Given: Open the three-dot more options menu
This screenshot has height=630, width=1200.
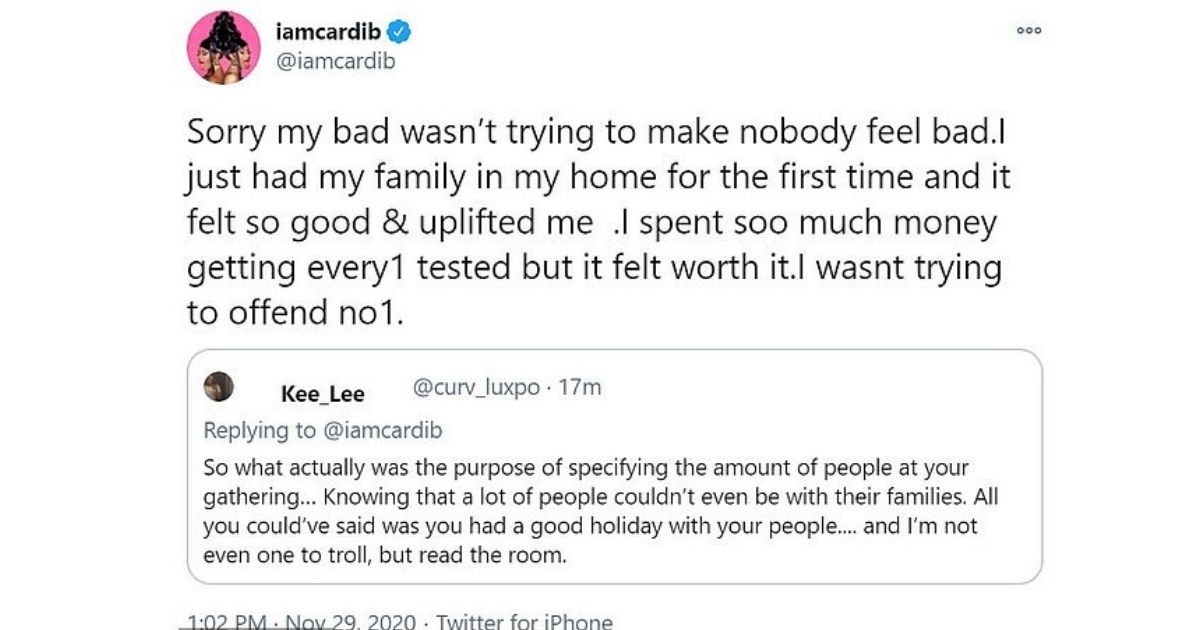Looking at the screenshot, I should (1029, 31).
